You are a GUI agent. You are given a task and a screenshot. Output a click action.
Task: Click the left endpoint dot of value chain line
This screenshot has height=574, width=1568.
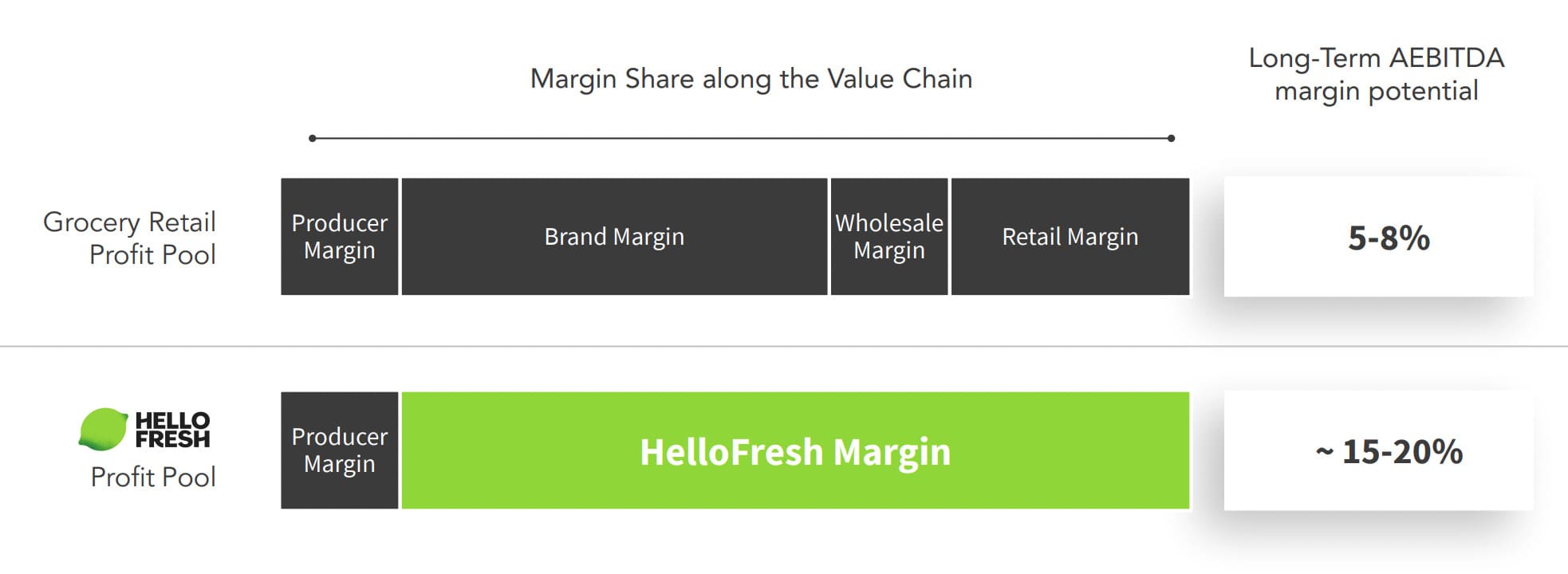point(313,139)
